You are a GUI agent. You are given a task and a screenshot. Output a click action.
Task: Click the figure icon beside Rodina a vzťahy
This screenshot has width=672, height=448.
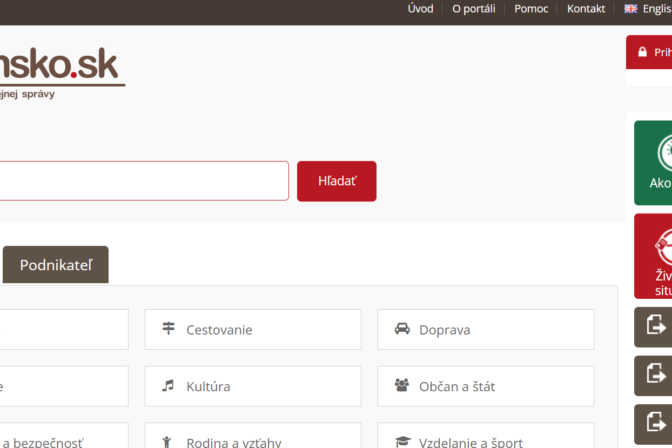168,441
